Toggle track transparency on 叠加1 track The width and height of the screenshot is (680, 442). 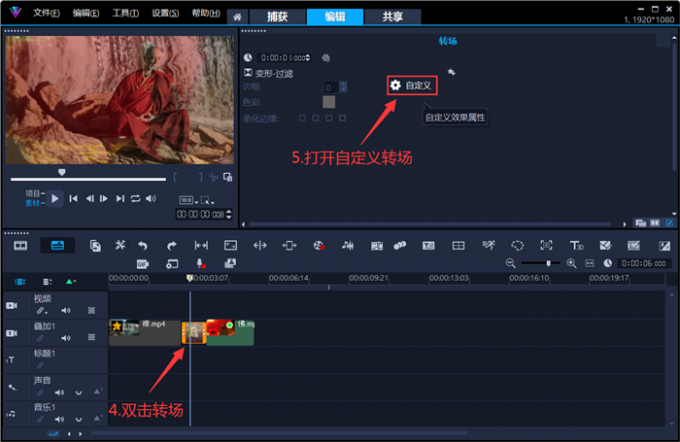point(92,337)
